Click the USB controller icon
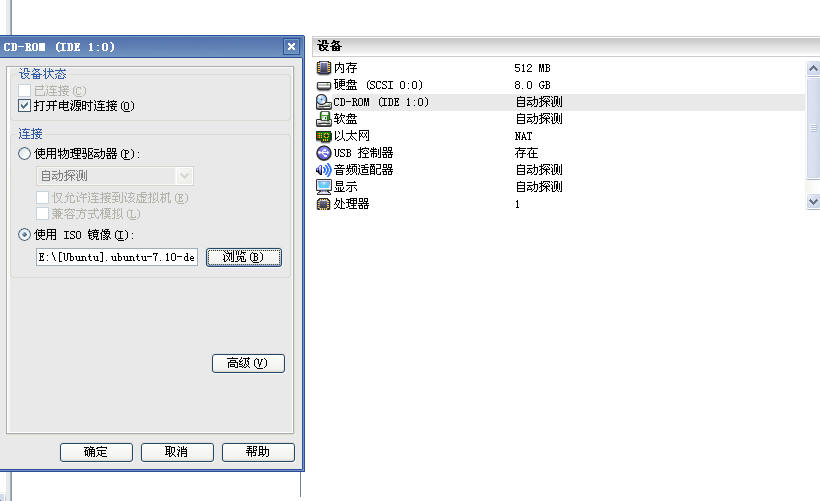Screen dimensions: 820x501 click(324, 153)
